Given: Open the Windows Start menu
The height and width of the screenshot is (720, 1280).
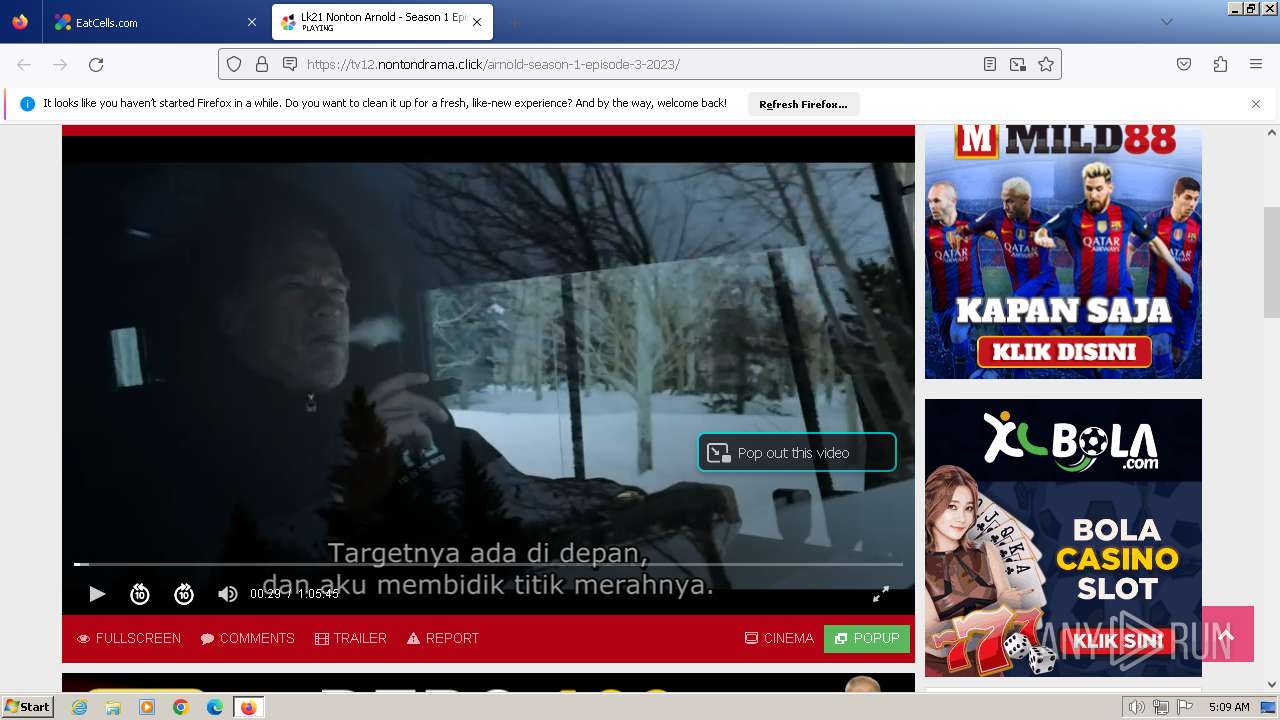Looking at the screenshot, I should tap(27, 707).
